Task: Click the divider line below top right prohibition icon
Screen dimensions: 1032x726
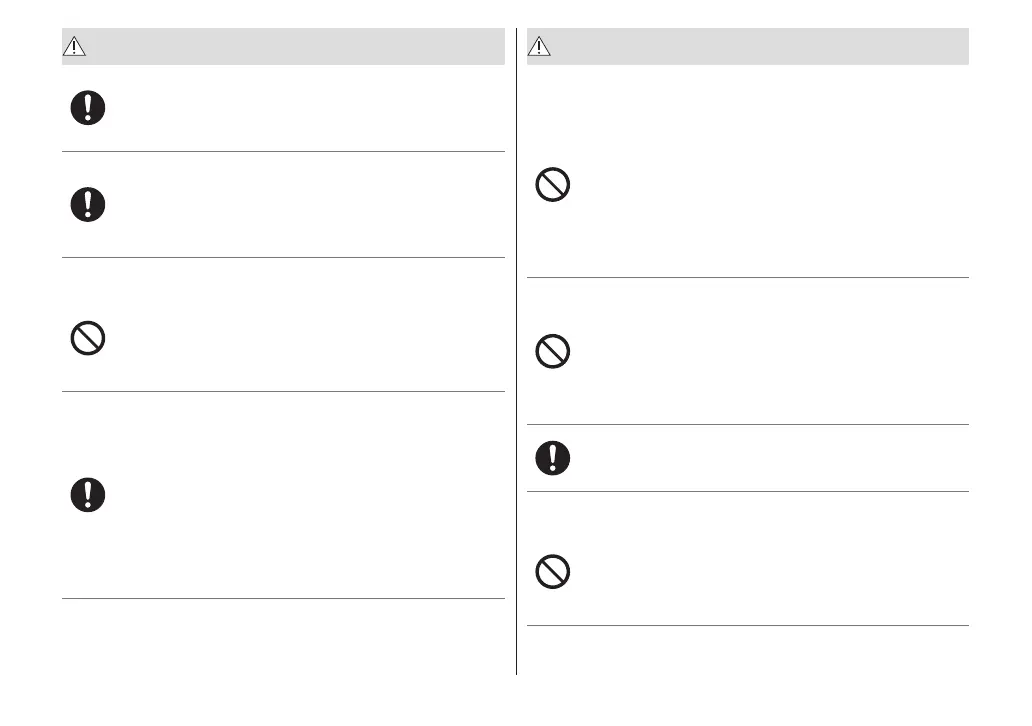Action: click(x=747, y=277)
